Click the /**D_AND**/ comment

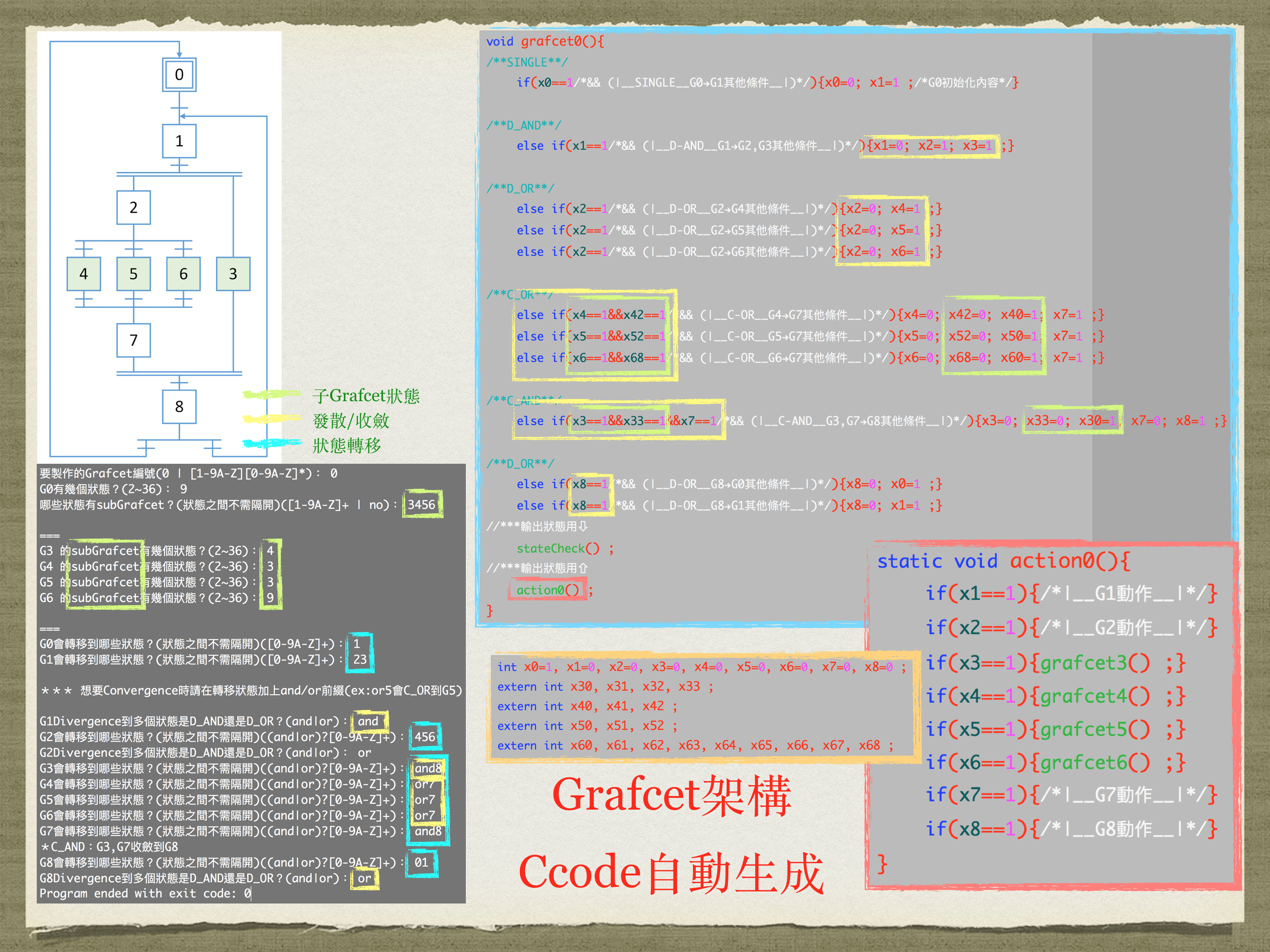(523, 125)
